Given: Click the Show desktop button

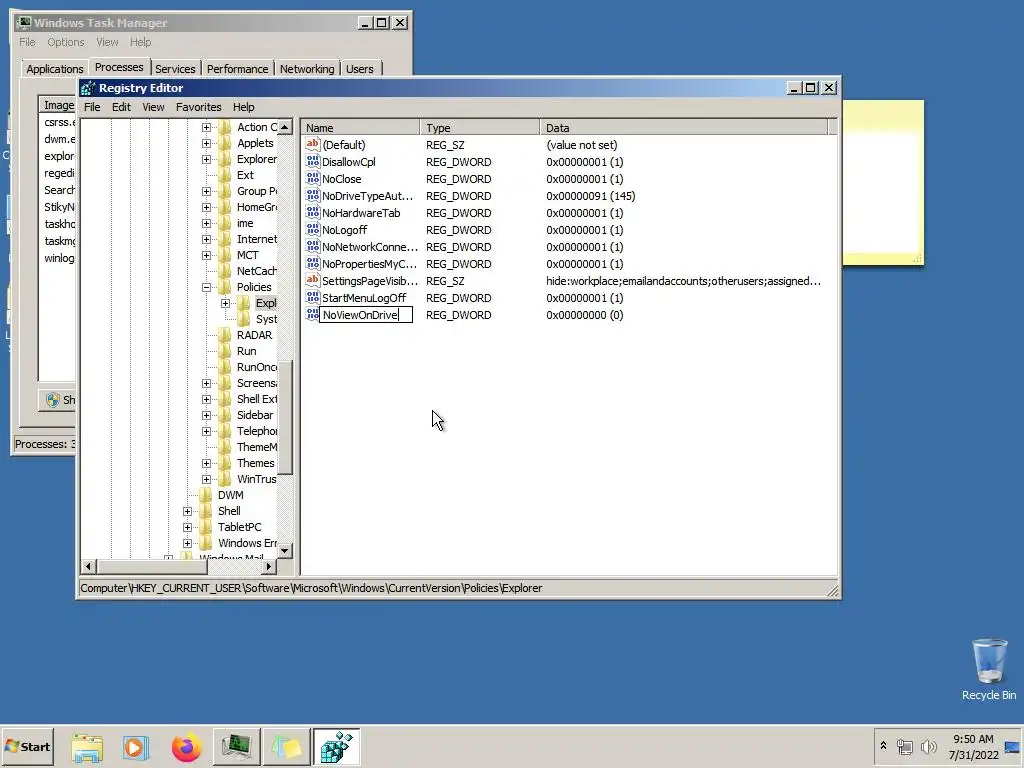Looking at the screenshot, I should pyautogui.click(x=1012, y=746).
